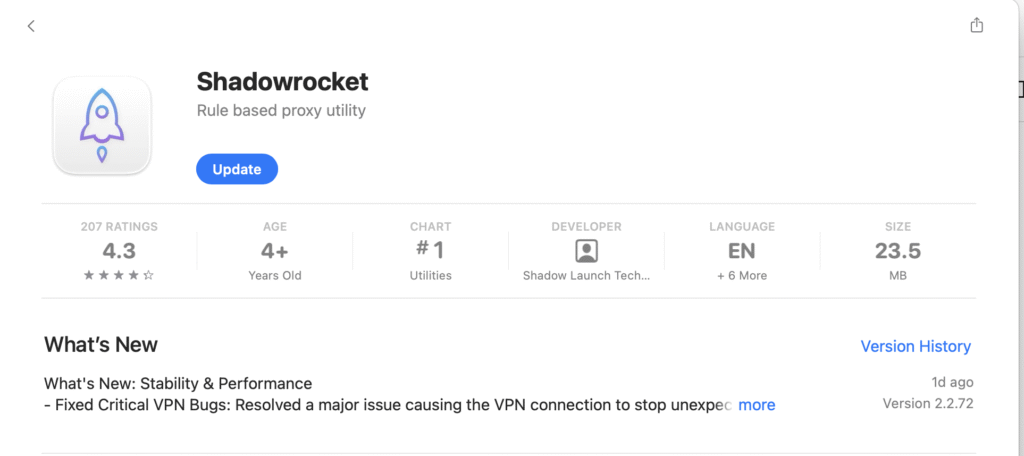
Task: Expand release notes with the more link
Action: click(x=756, y=405)
